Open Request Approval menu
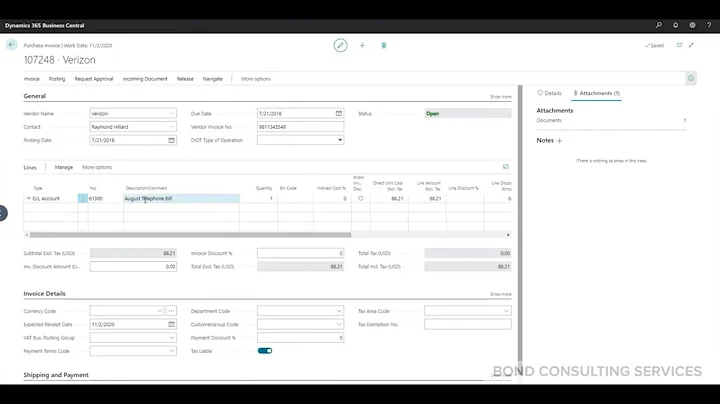 [x=94, y=79]
